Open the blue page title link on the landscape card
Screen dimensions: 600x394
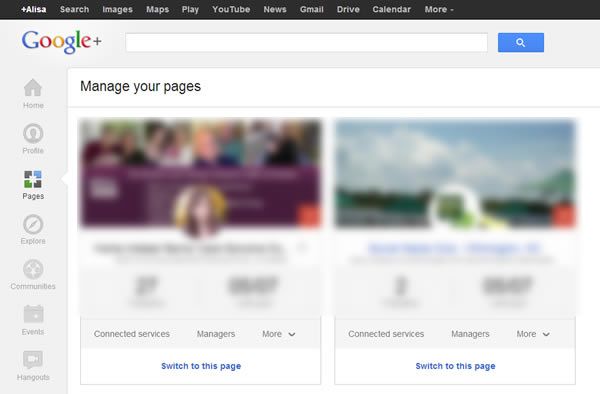(x=455, y=249)
